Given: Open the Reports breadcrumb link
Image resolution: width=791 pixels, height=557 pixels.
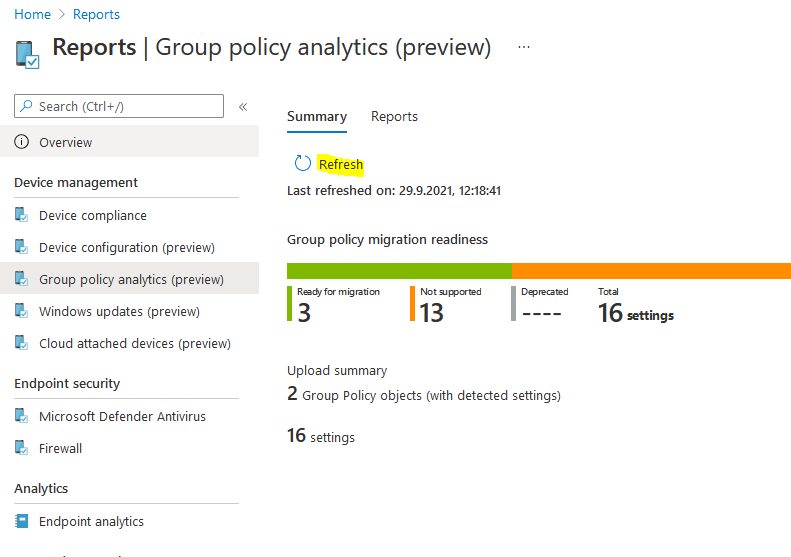Looking at the screenshot, I should click(x=96, y=14).
